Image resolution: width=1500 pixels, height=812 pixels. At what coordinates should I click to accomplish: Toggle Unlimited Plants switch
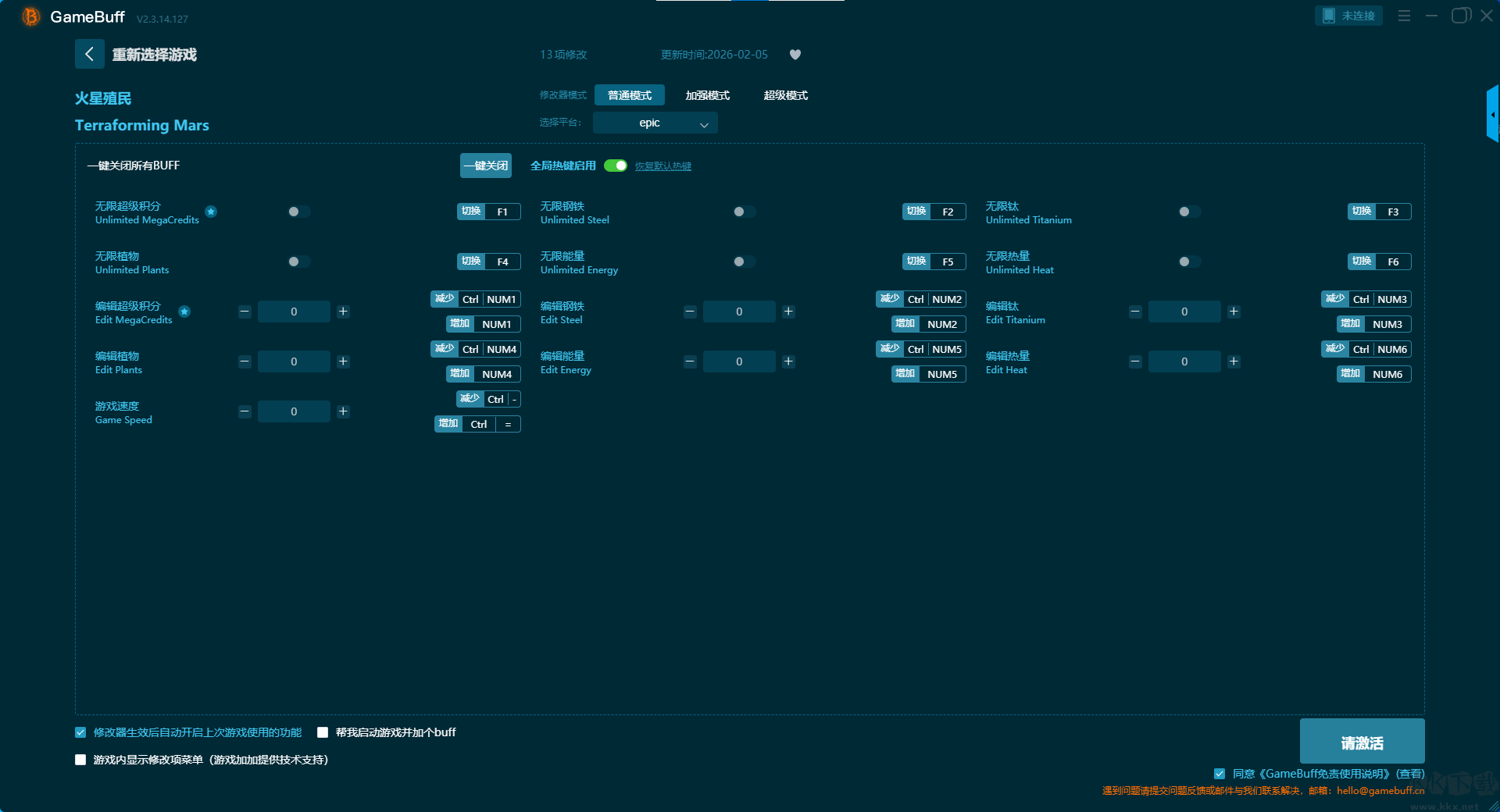point(298,262)
